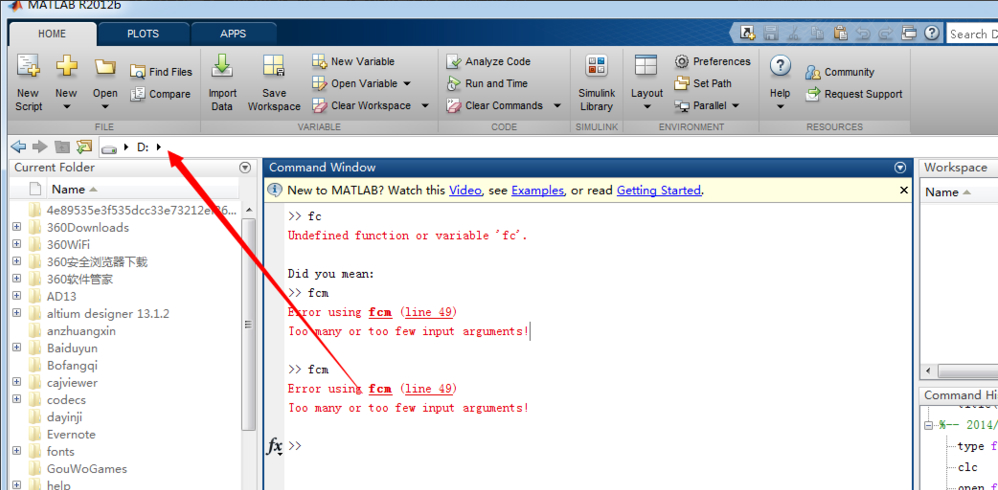Click the Compare files tool
The width and height of the screenshot is (998, 490).
pos(160,94)
